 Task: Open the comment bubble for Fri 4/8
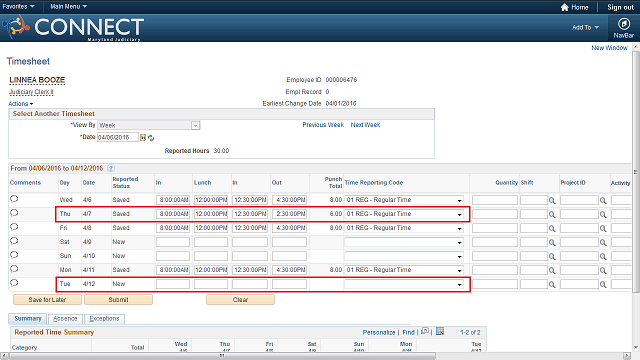coord(14,227)
